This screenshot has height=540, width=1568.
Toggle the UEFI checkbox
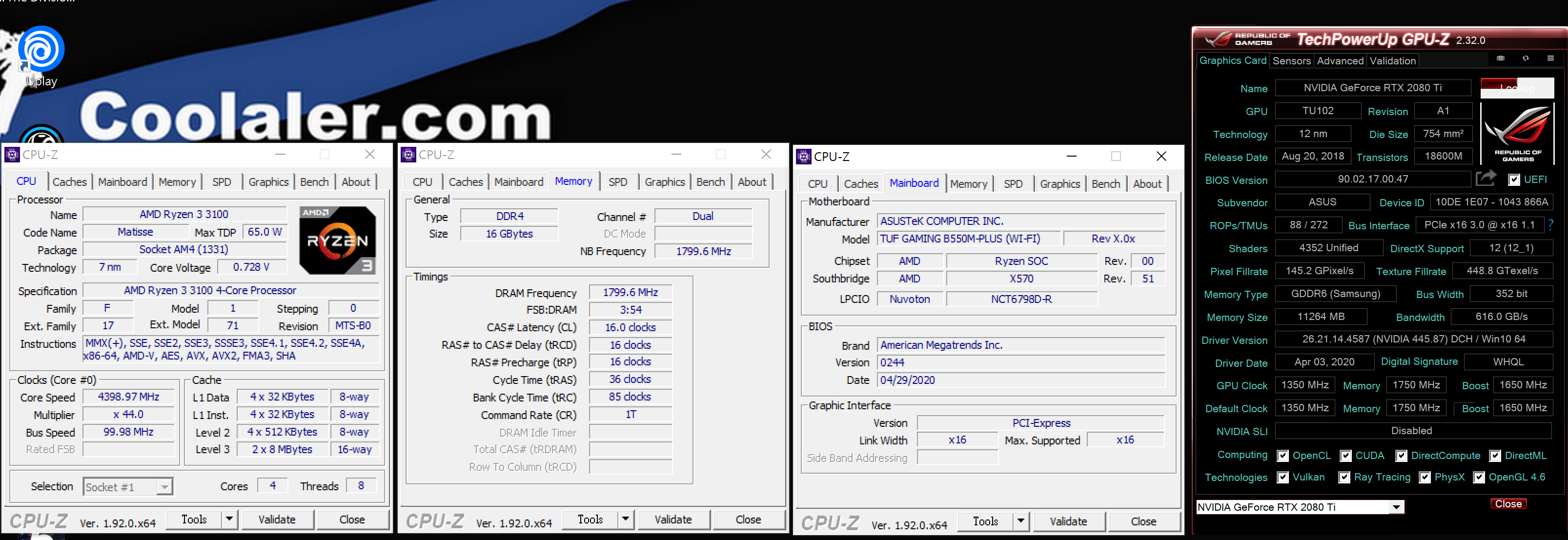pos(1514,180)
